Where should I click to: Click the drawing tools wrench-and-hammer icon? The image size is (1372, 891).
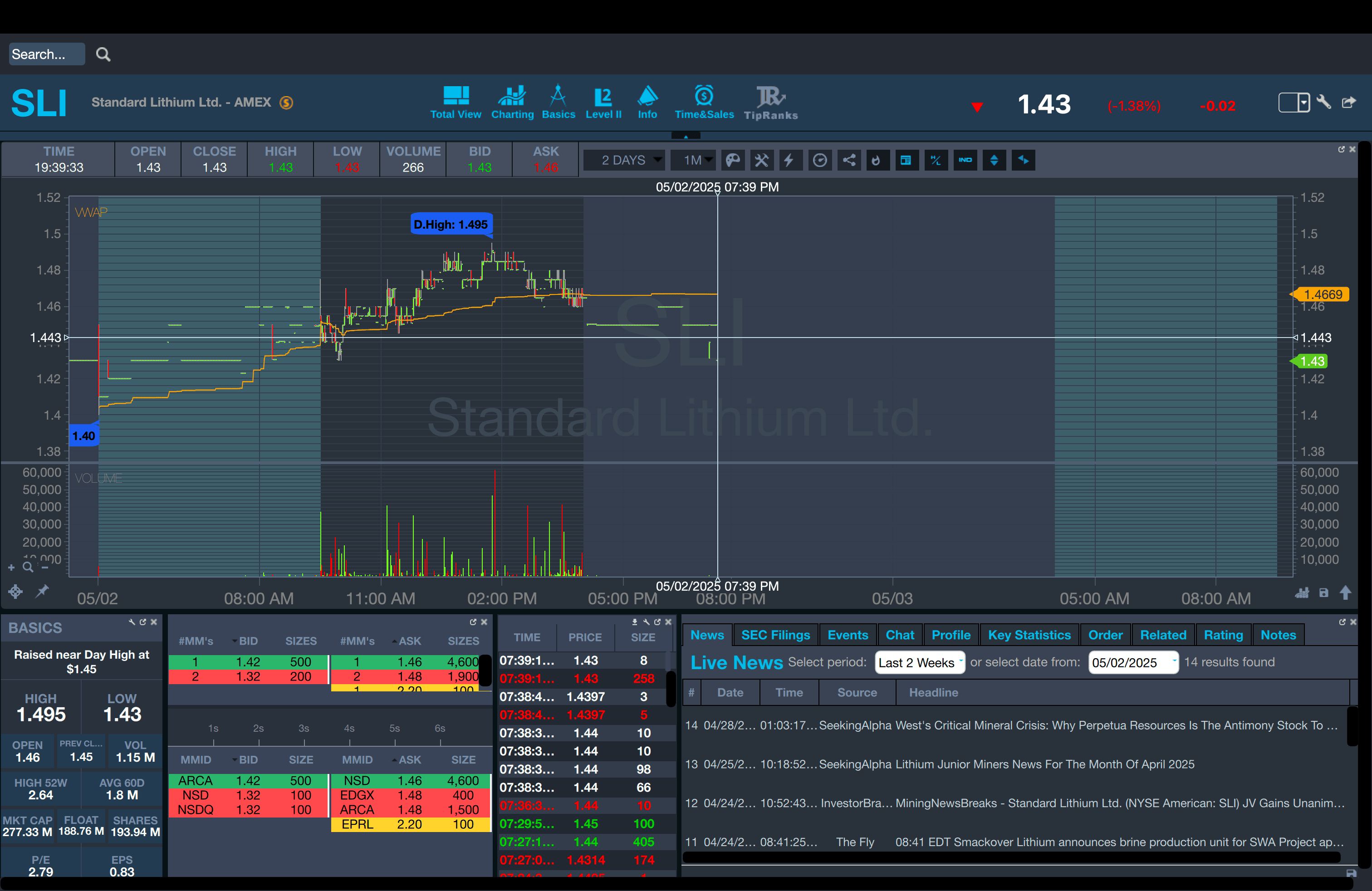tap(761, 160)
